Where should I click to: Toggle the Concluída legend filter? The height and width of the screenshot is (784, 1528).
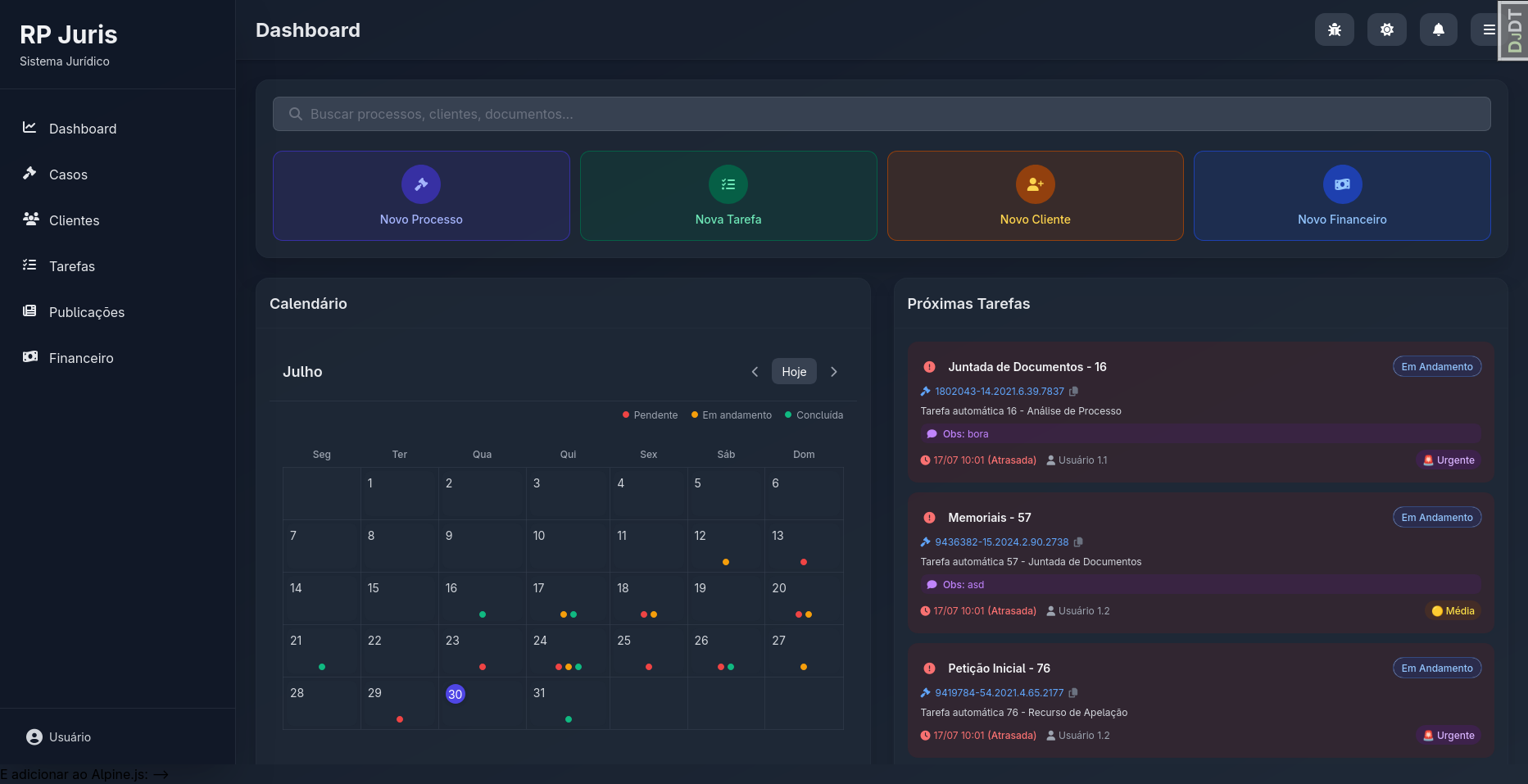[814, 415]
